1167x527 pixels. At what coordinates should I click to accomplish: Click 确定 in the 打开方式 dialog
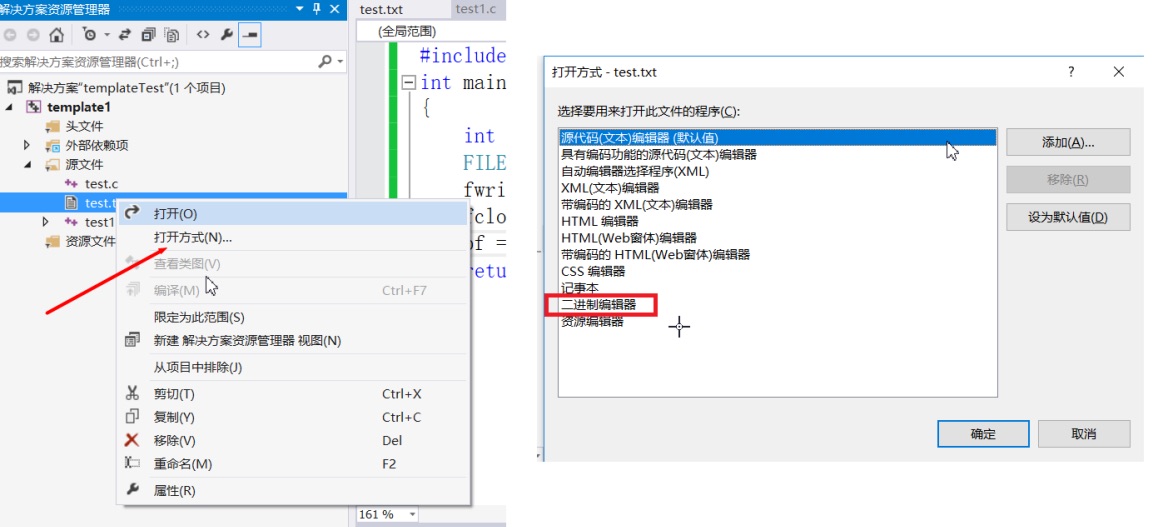coord(983,434)
